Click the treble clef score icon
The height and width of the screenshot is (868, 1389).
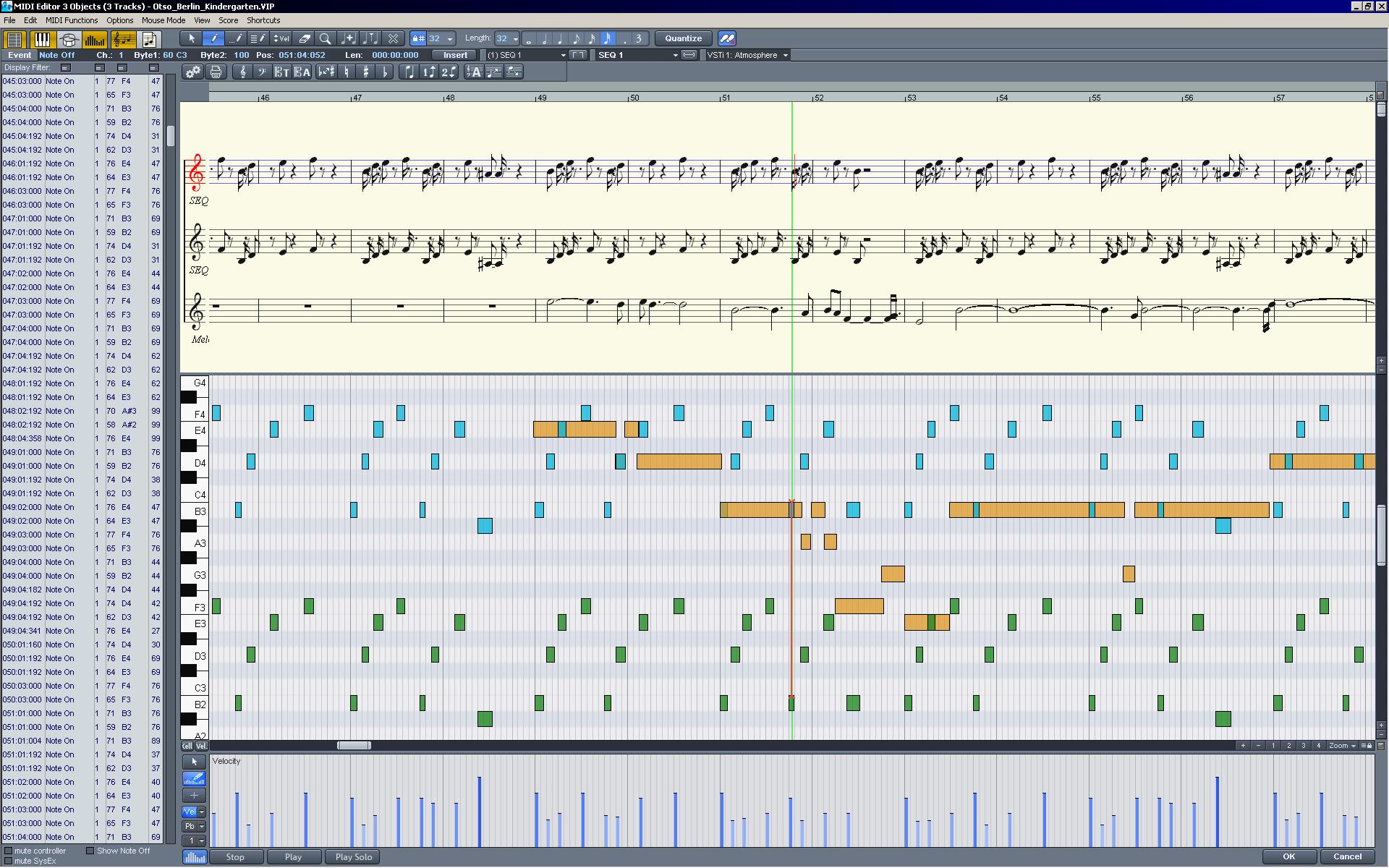click(x=242, y=72)
